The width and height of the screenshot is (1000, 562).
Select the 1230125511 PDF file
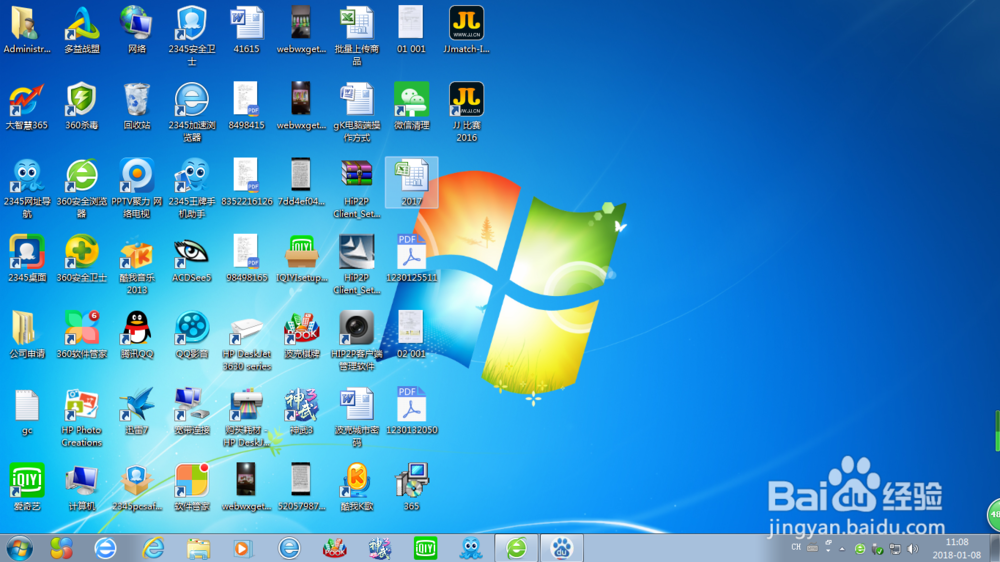[x=411, y=258]
